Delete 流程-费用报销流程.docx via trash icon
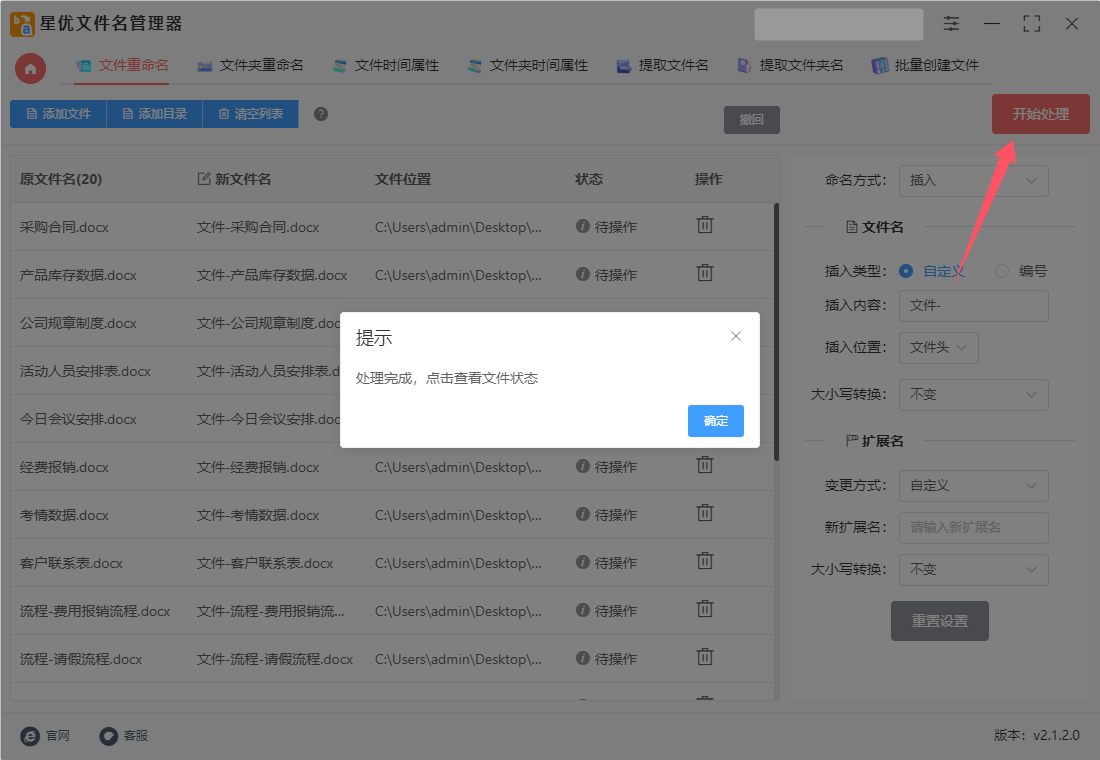This screenshot has height=760, width=1100. click(x=705, y=609)
